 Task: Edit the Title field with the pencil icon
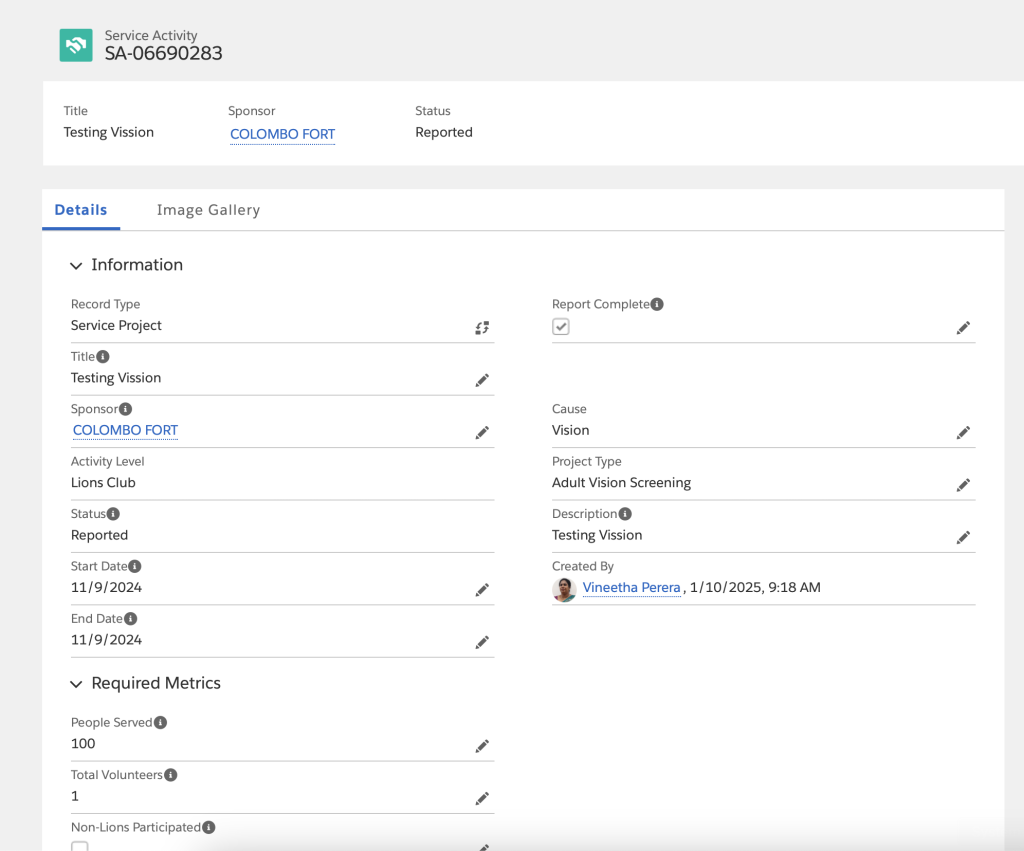click(482, 380)
